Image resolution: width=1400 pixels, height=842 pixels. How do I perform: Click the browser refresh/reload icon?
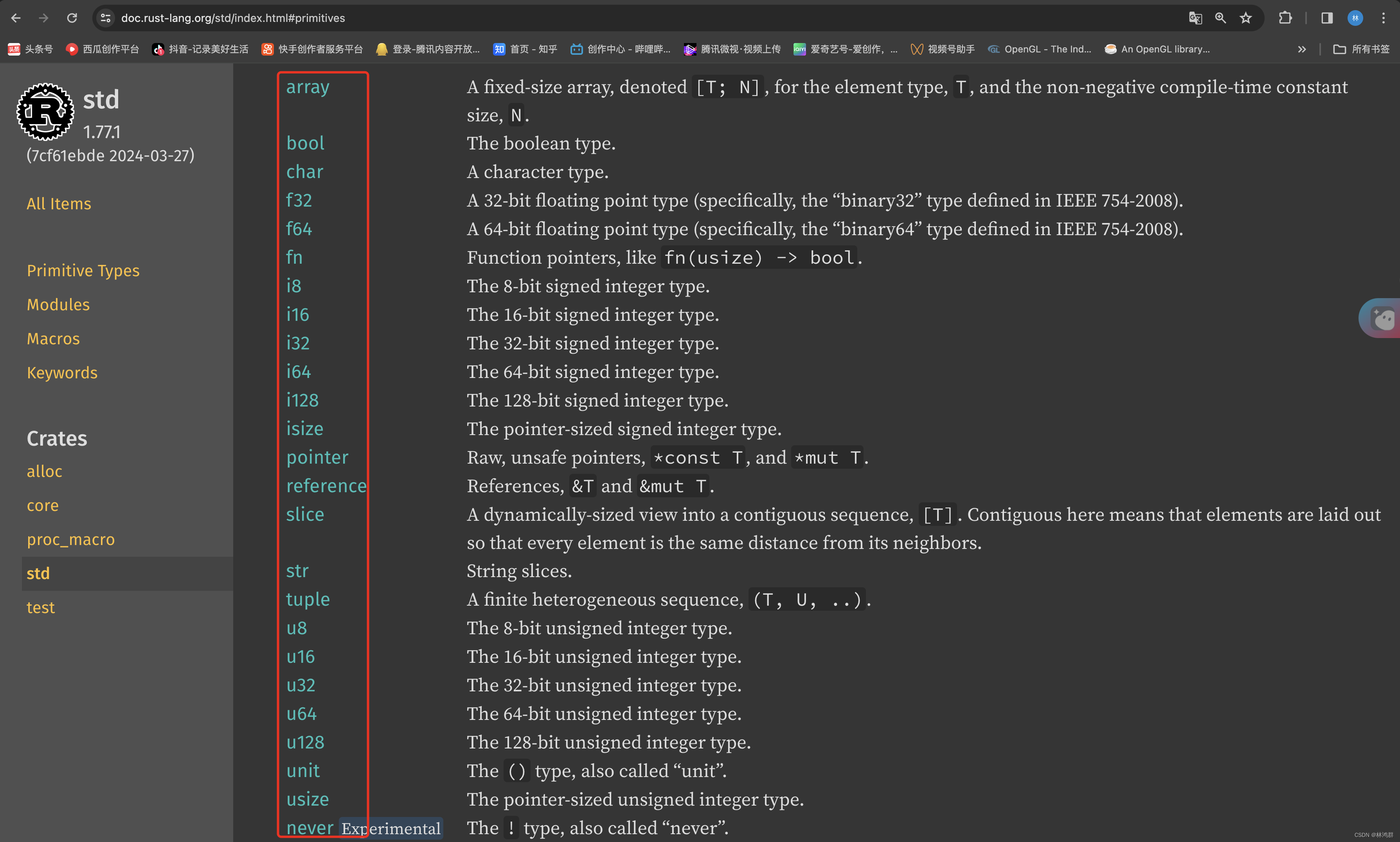click(x=72, y=18)
